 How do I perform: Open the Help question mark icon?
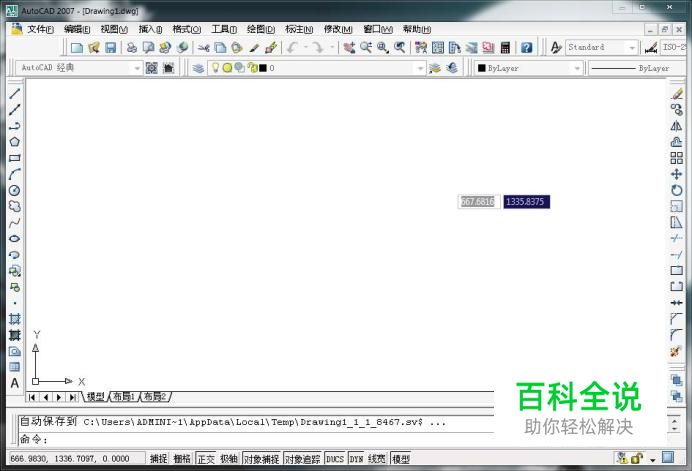click(526, 48)
